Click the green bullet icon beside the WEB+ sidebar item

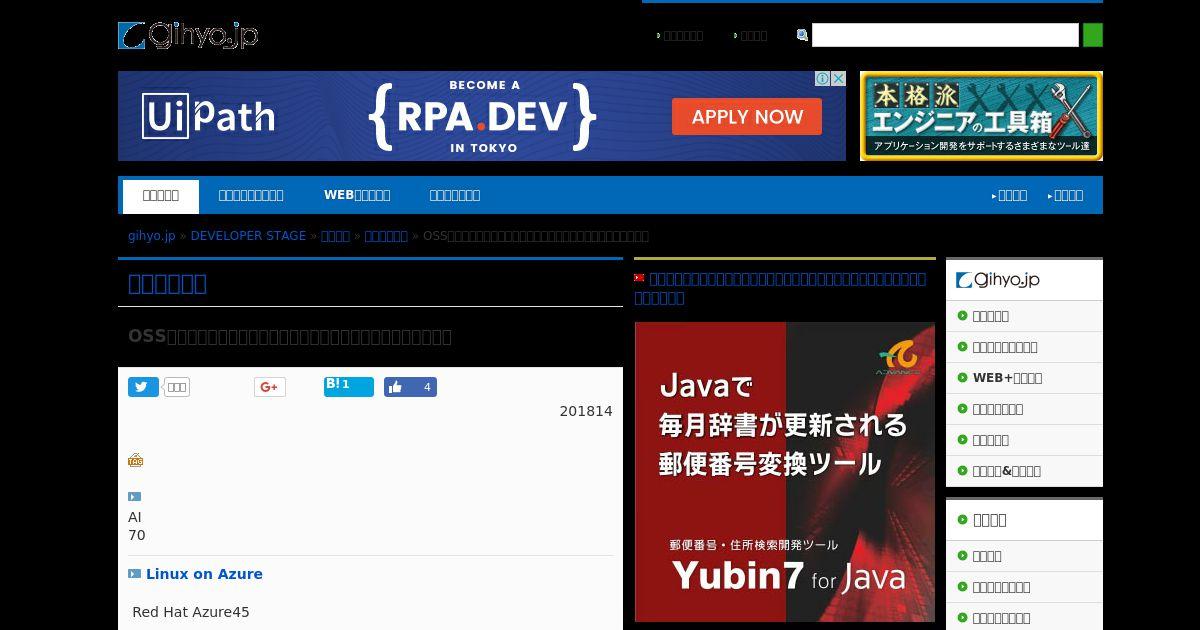pos(962,378)
